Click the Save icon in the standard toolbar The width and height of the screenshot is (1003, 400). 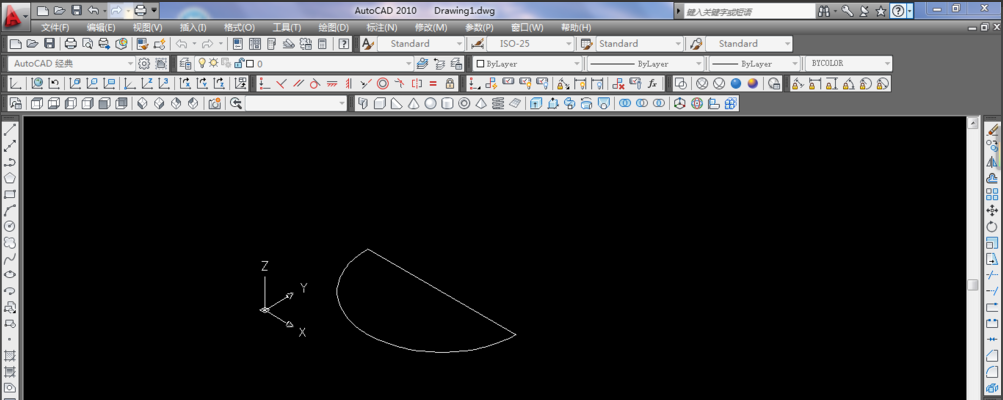coord(50,44)
